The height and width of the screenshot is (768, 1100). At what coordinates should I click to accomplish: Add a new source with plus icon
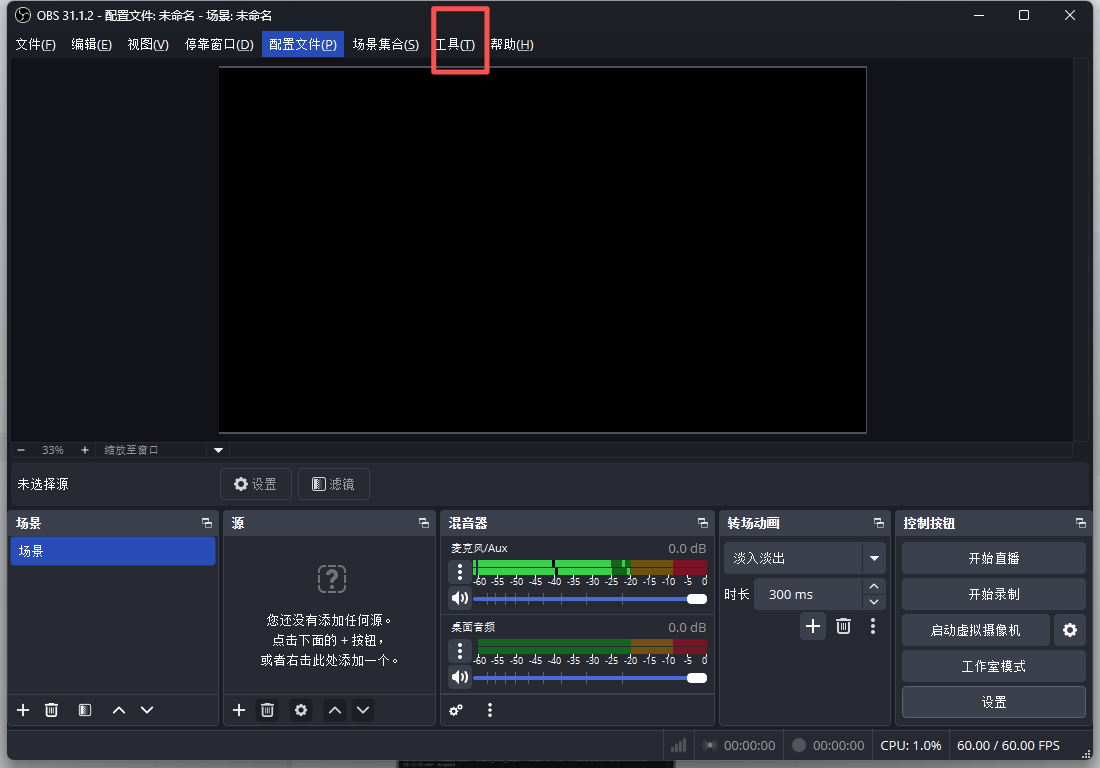pos(239,710)
